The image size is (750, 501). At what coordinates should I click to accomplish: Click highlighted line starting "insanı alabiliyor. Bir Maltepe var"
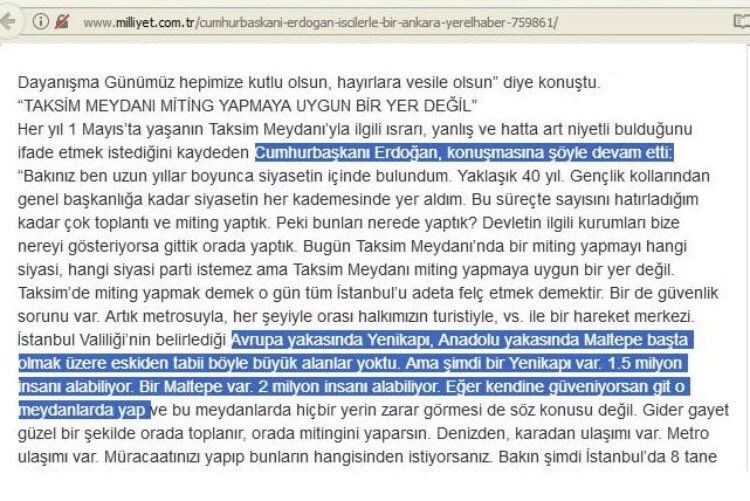(x=354, y=387)
